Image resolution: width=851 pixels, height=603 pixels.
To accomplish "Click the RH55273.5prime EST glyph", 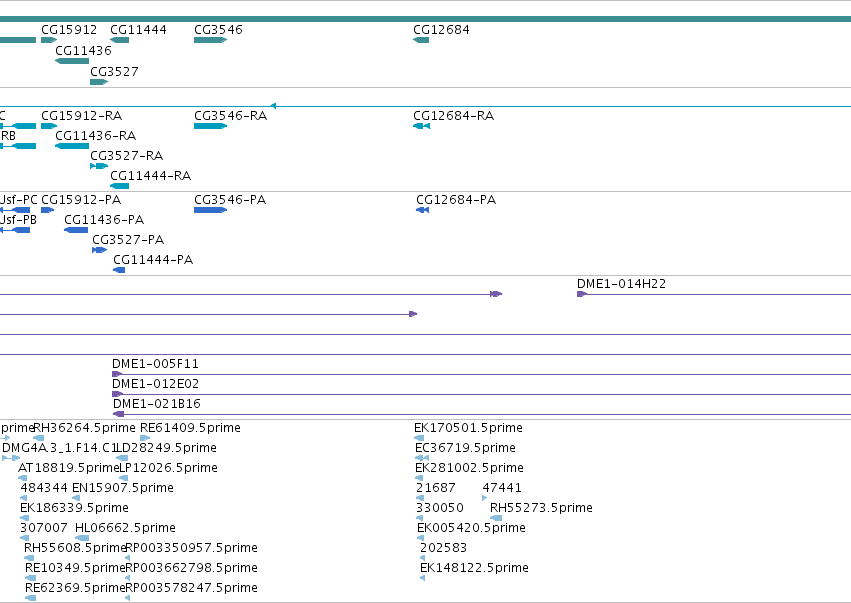I will tap(496, 518).
